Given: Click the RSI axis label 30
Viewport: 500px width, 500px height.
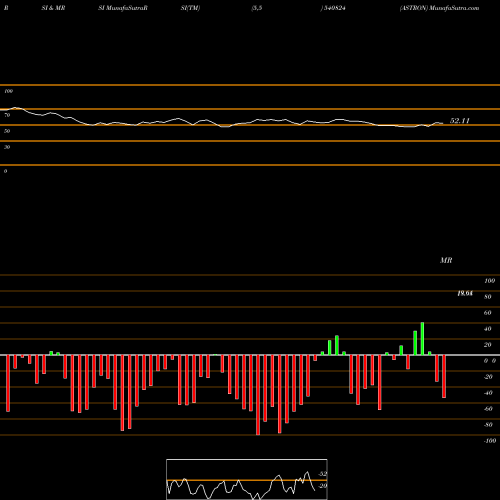Looking at the screenshot, I should 7,147.
